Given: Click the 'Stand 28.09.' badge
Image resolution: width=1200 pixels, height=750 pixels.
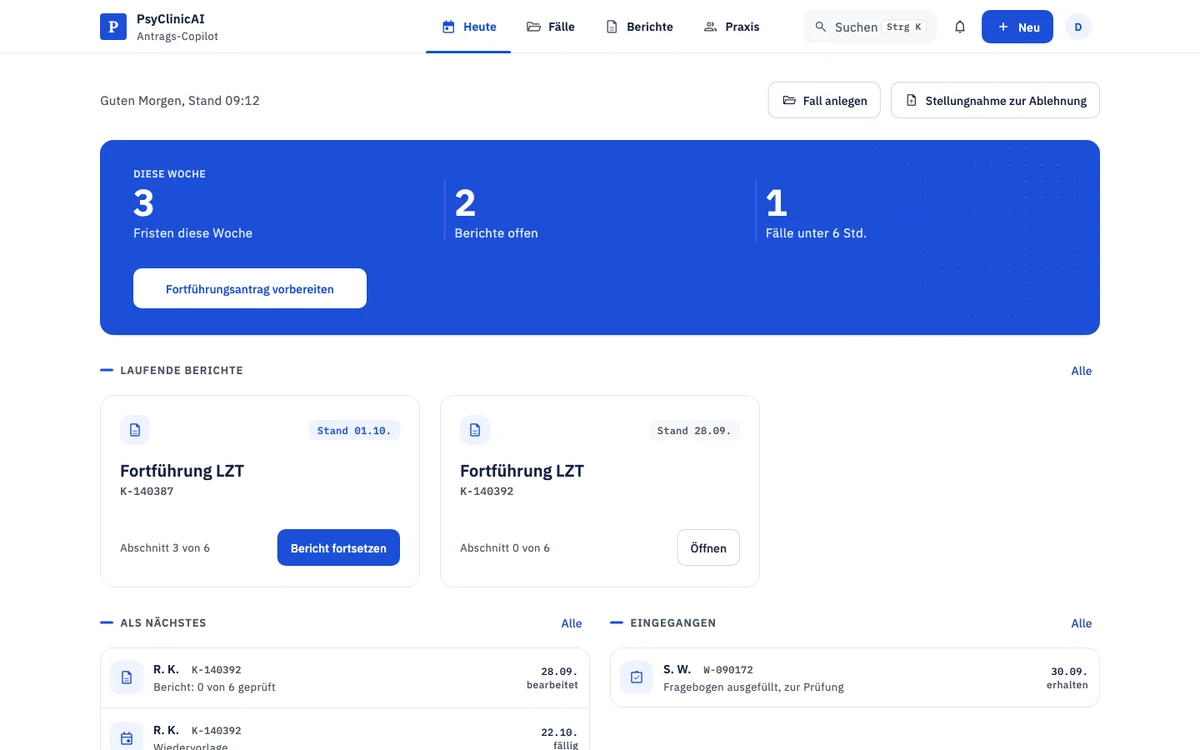Looking at the screenshot, I should click(694, 430).
